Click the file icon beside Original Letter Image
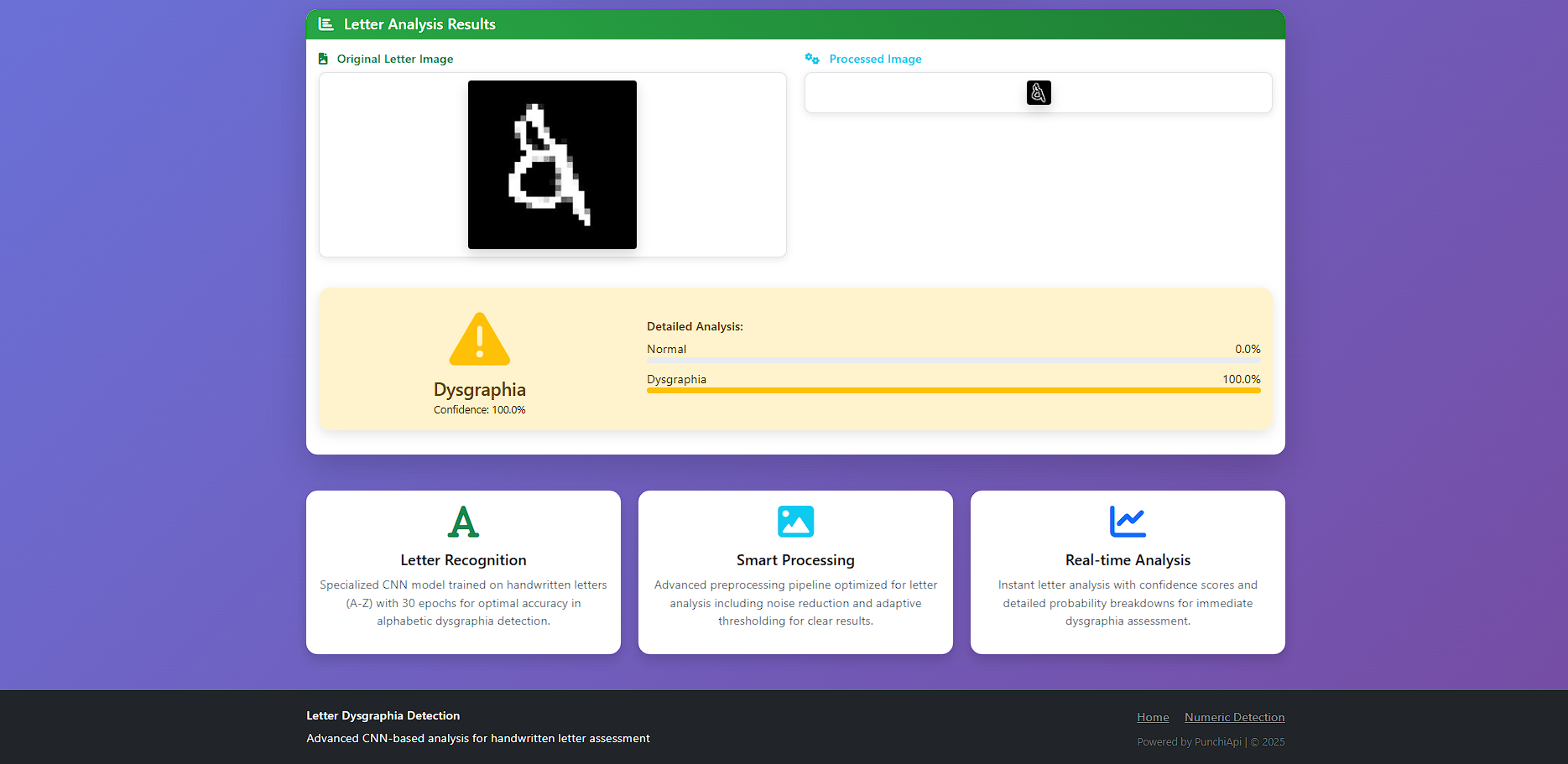This screenshot has width=1568, height=764. pos(323,59)
